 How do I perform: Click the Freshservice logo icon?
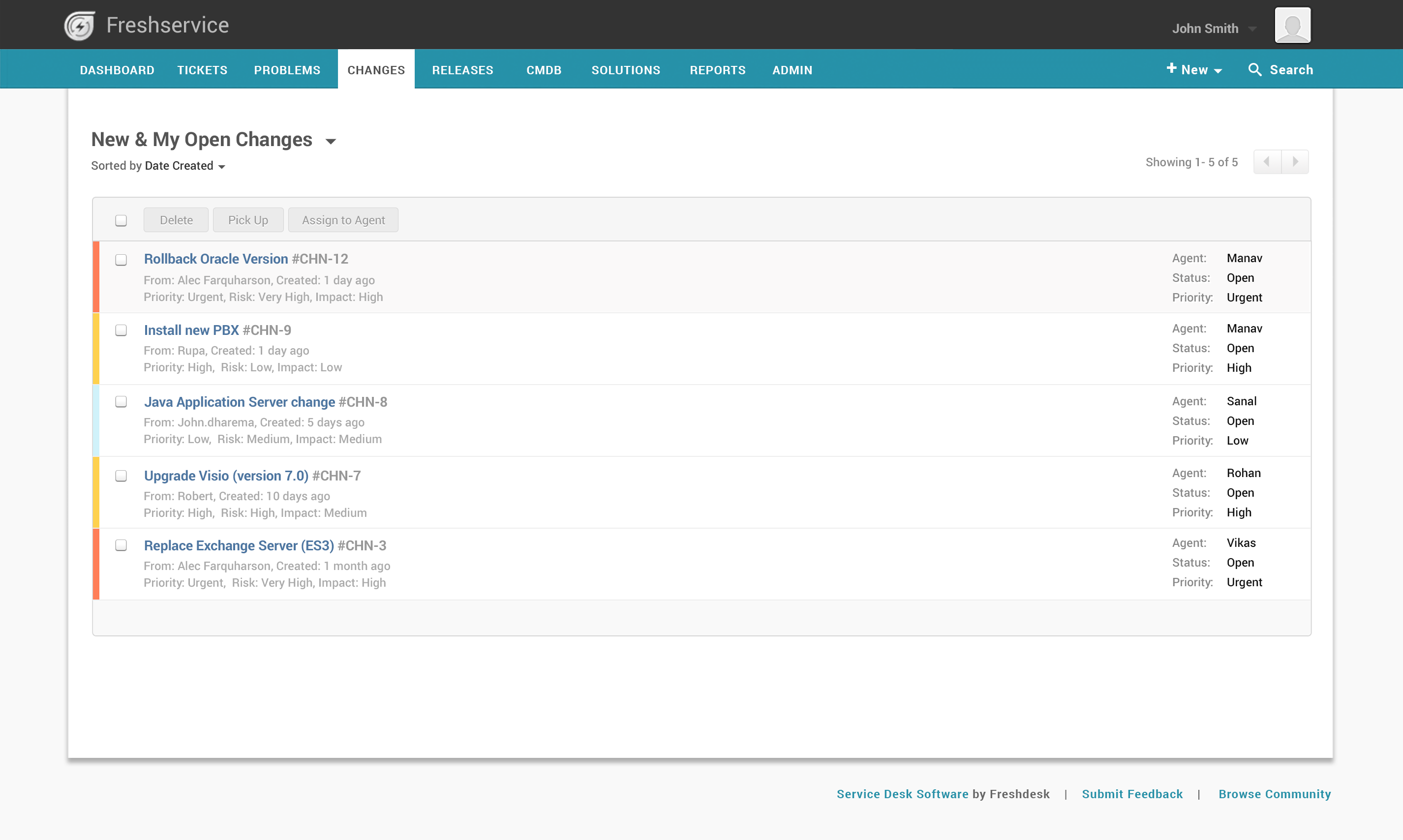79,26
